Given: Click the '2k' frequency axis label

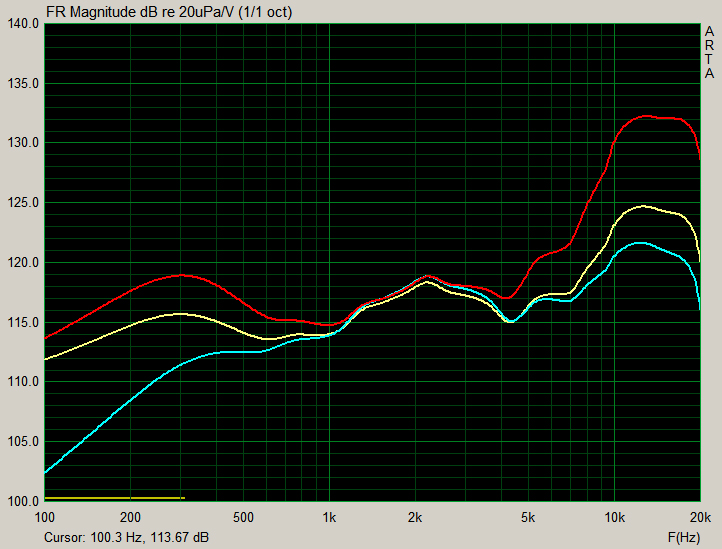Looking at the screenshot, I should [415, 518].
